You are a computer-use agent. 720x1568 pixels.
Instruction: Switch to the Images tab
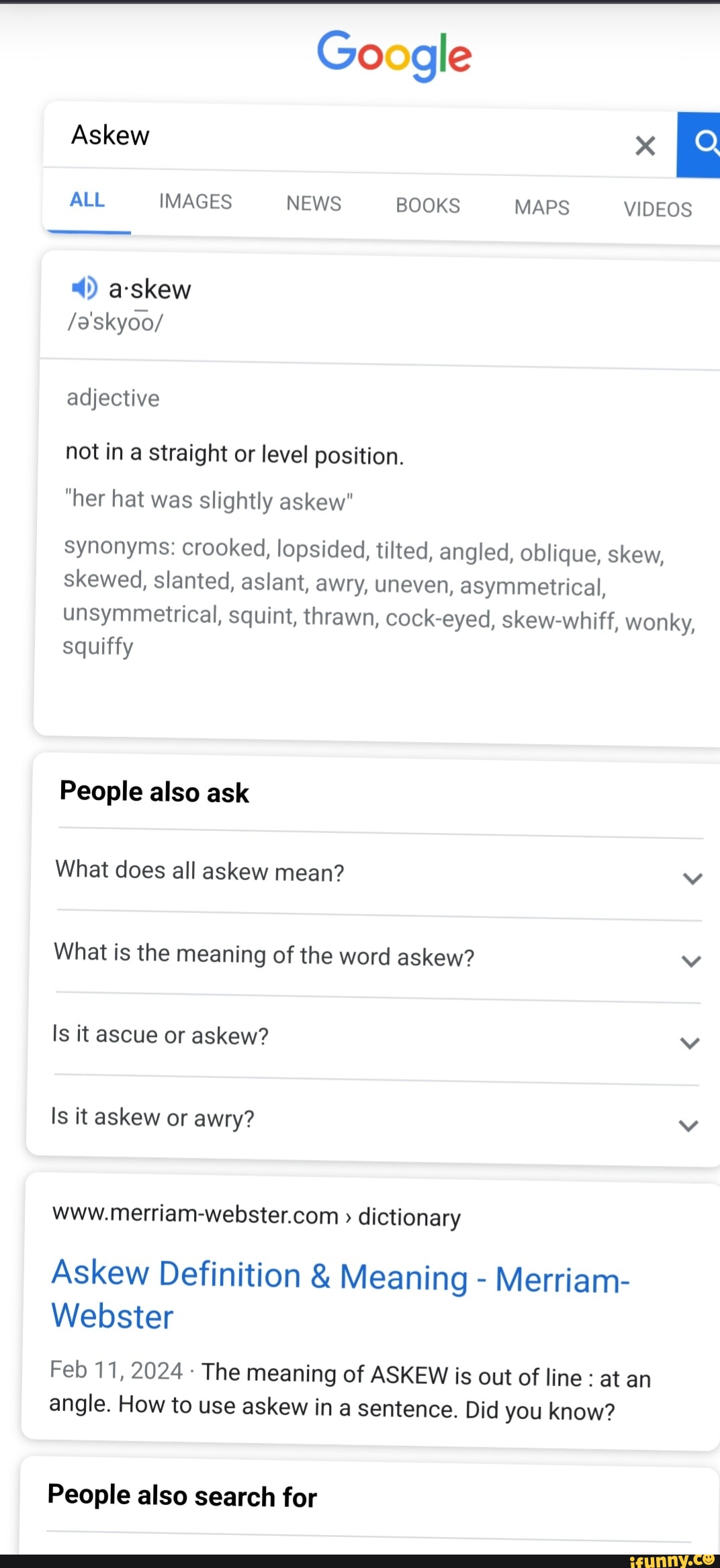[x=195, y=201]
